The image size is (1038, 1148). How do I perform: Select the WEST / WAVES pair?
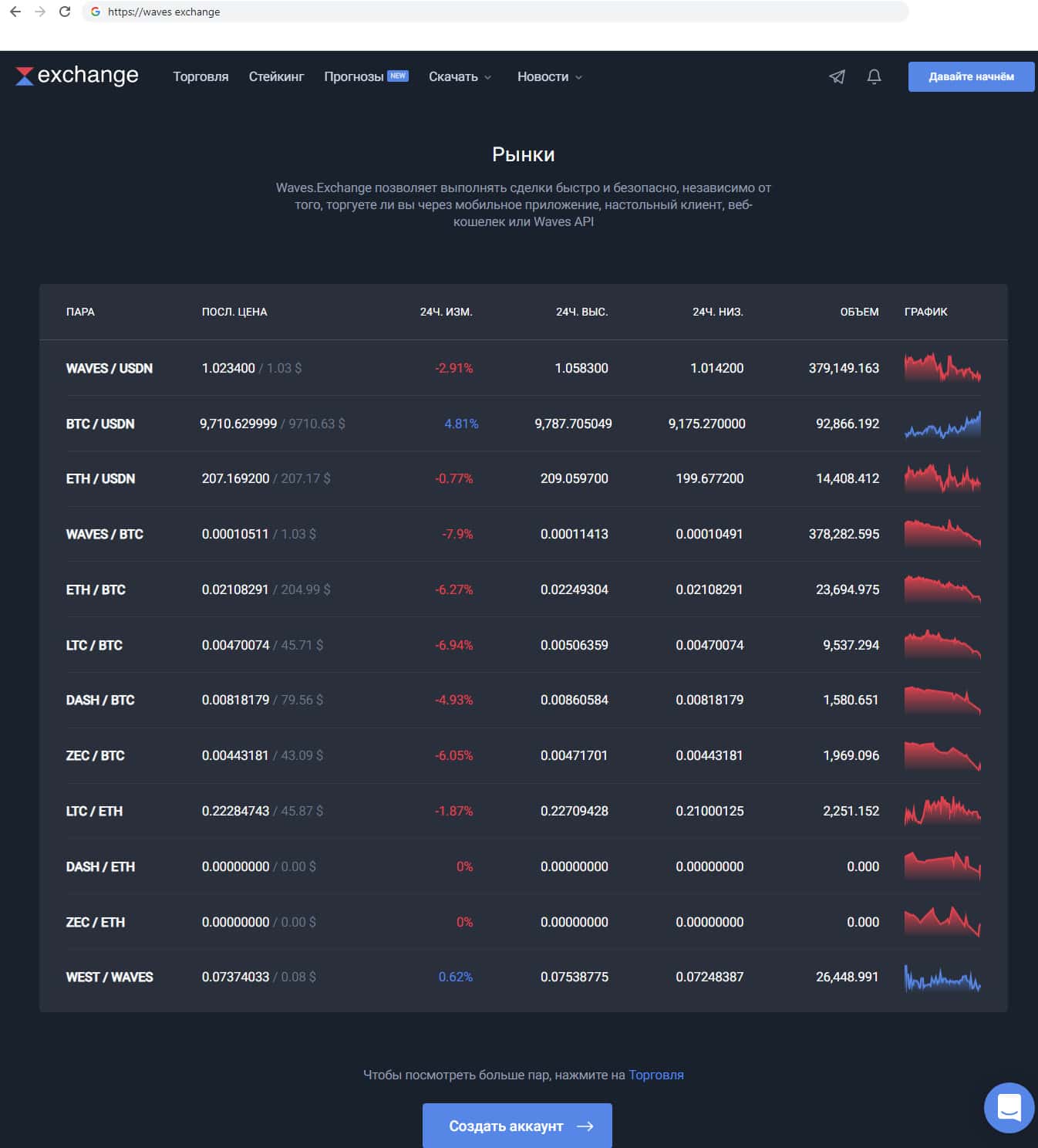click(x=110, y=977)
